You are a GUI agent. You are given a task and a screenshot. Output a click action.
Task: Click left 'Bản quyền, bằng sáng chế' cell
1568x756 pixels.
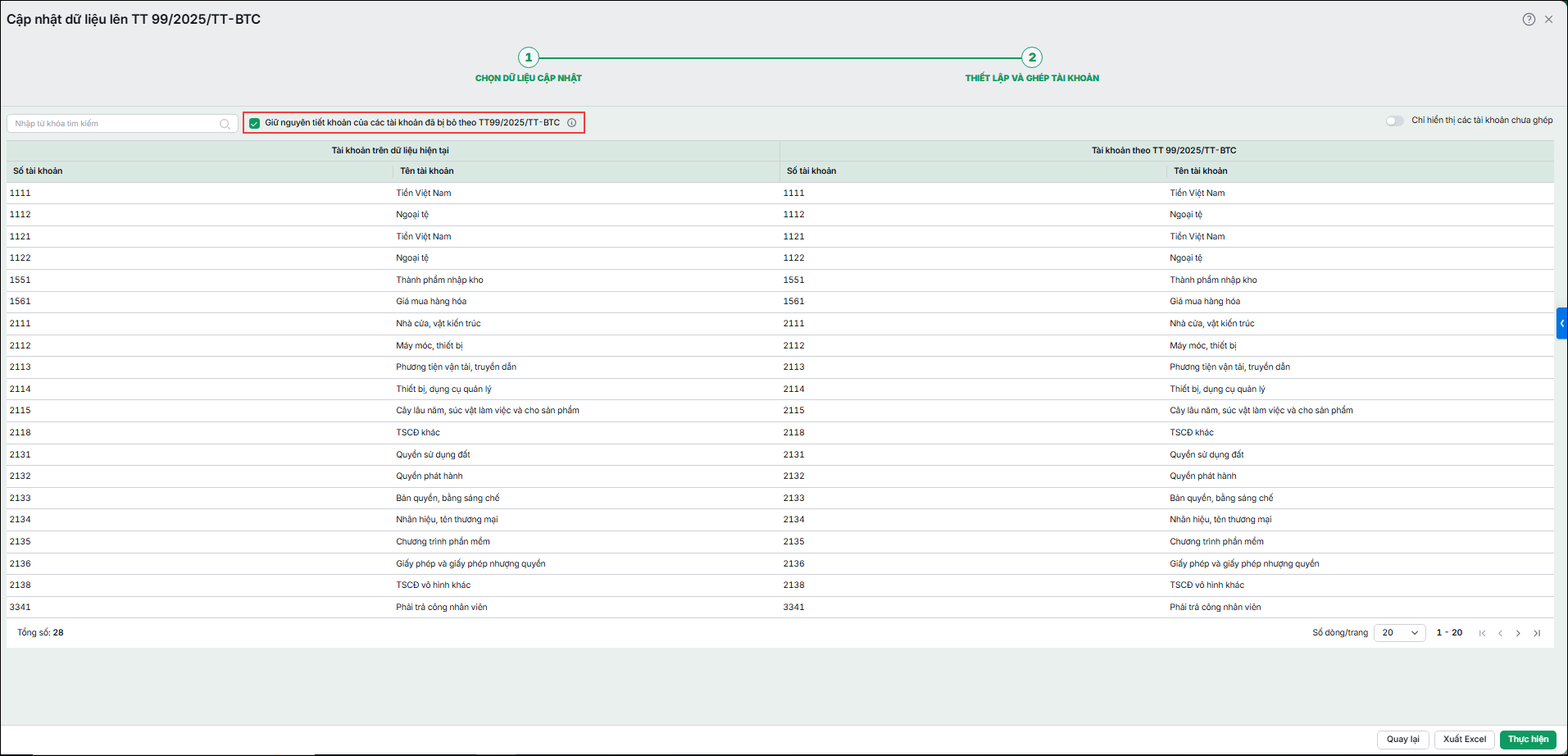[x=448, y=499]
